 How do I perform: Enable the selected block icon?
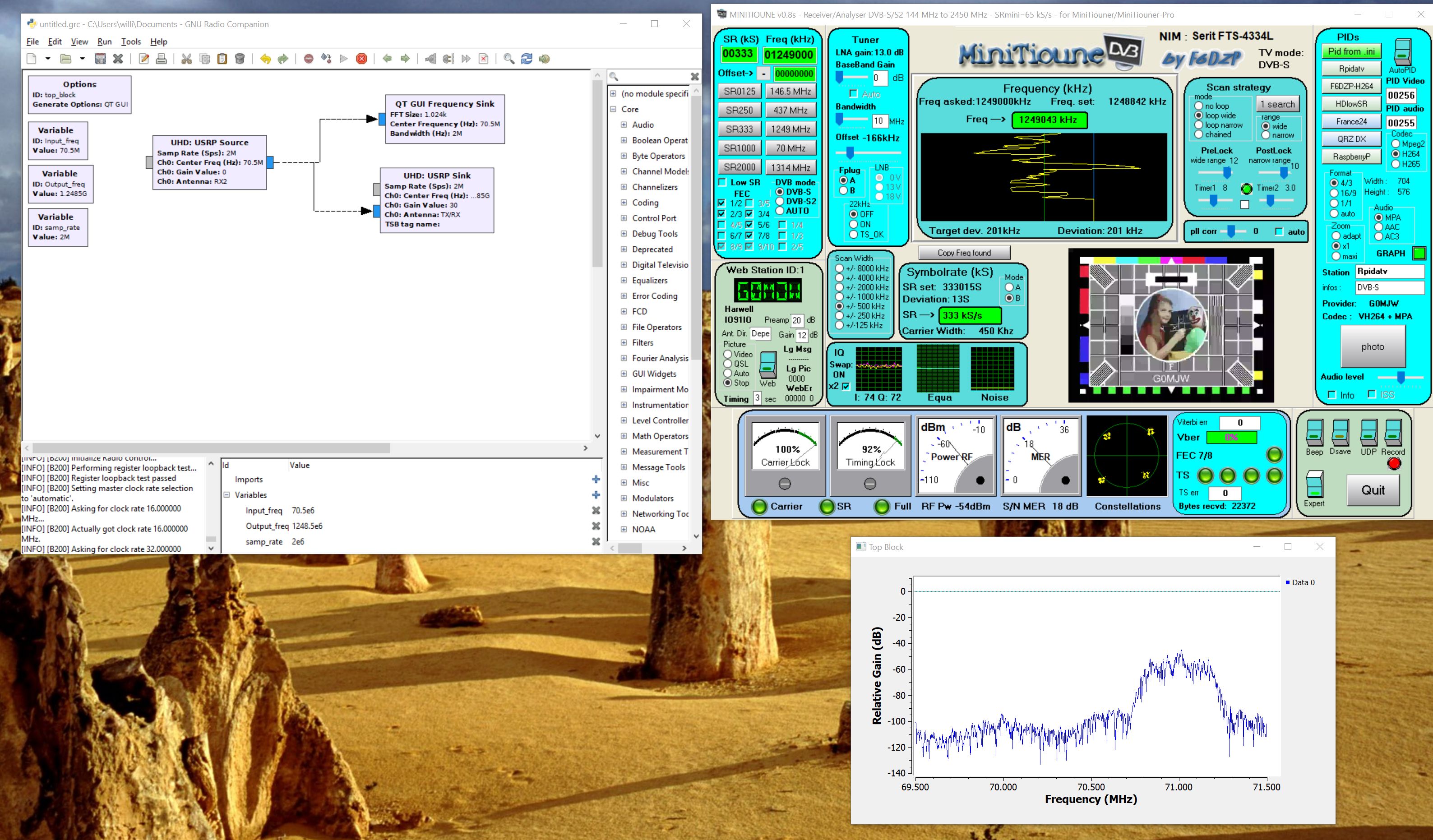point(430,59)
